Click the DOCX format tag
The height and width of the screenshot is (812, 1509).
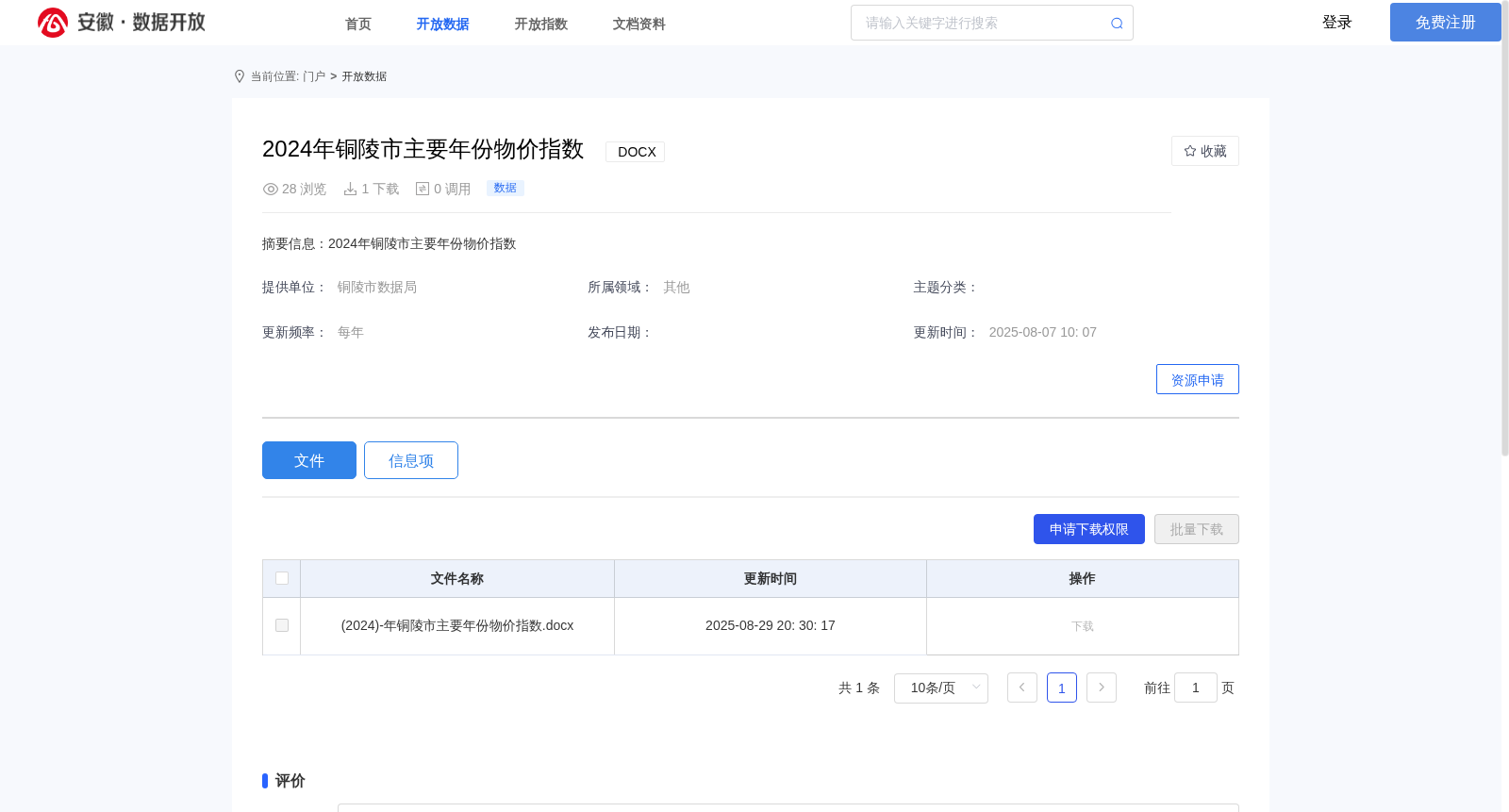(x=637, y=152)
